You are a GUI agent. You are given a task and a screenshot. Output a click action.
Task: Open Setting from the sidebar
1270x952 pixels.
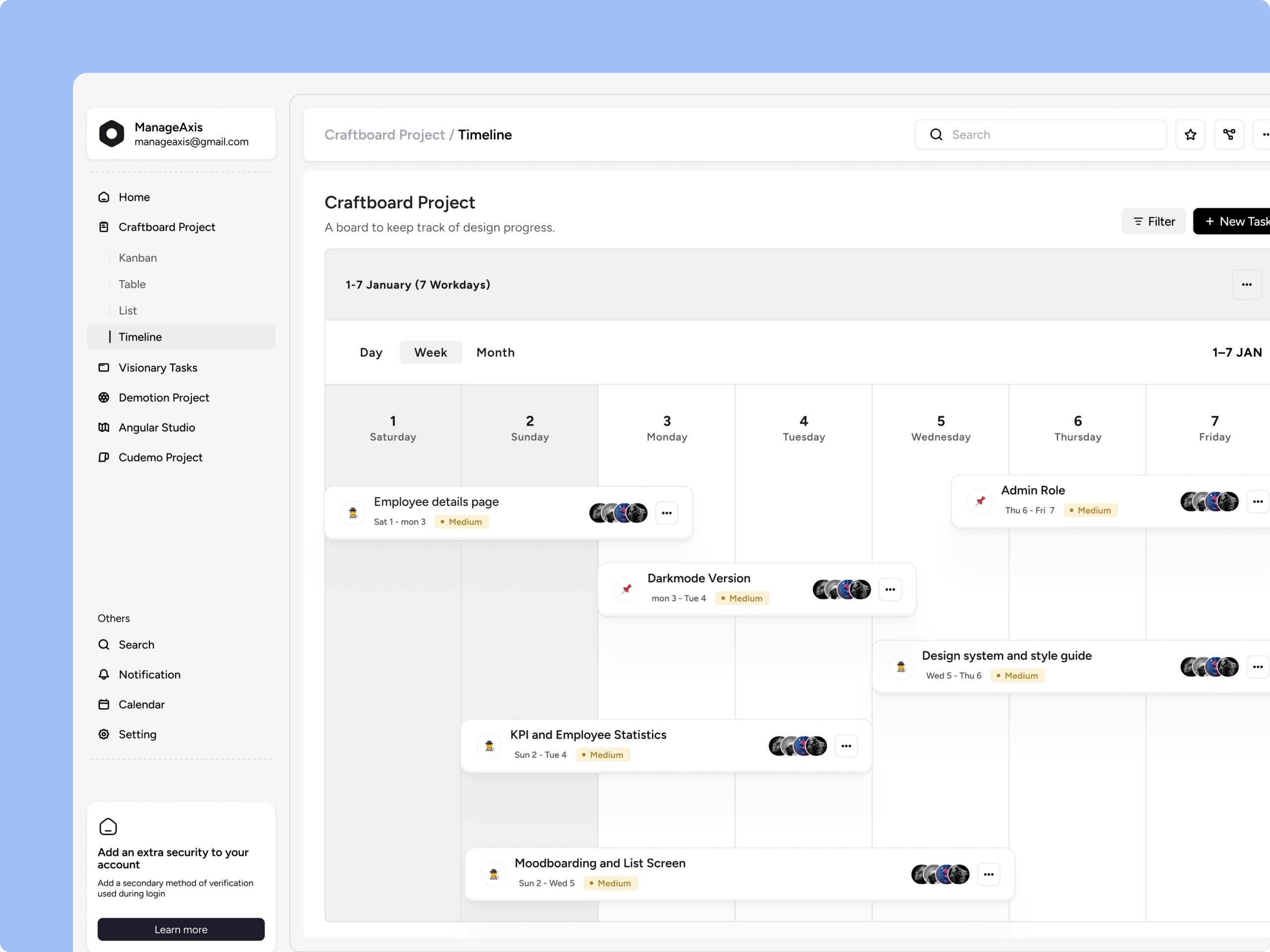click(137, 734)
